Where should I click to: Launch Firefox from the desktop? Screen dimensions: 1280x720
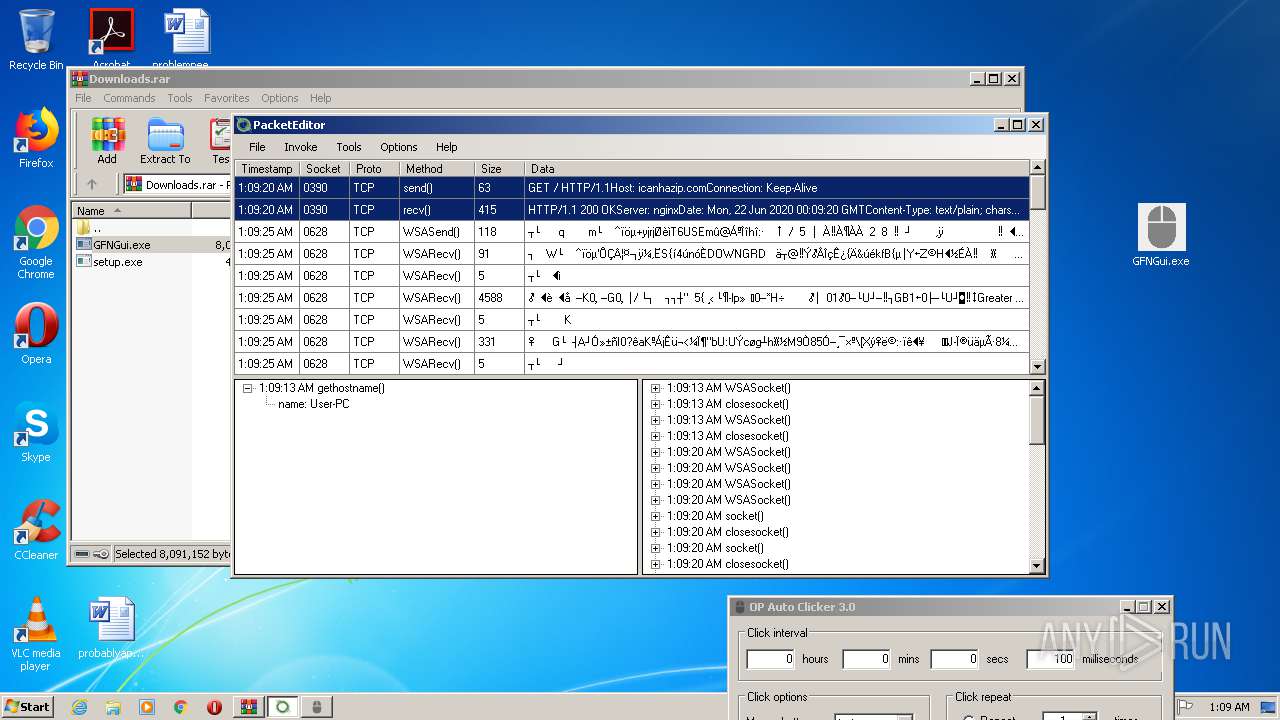36,138
